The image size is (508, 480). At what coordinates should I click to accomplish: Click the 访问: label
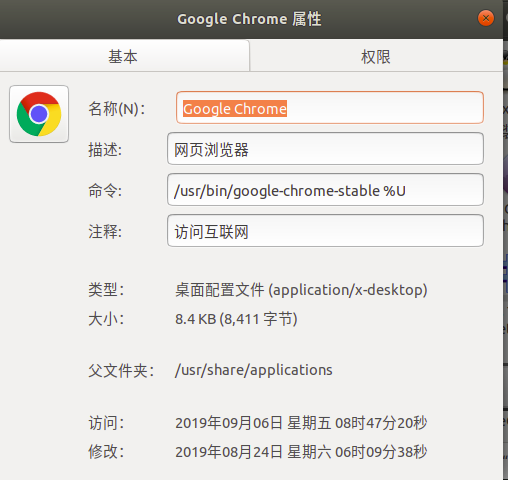coord(106,423)
